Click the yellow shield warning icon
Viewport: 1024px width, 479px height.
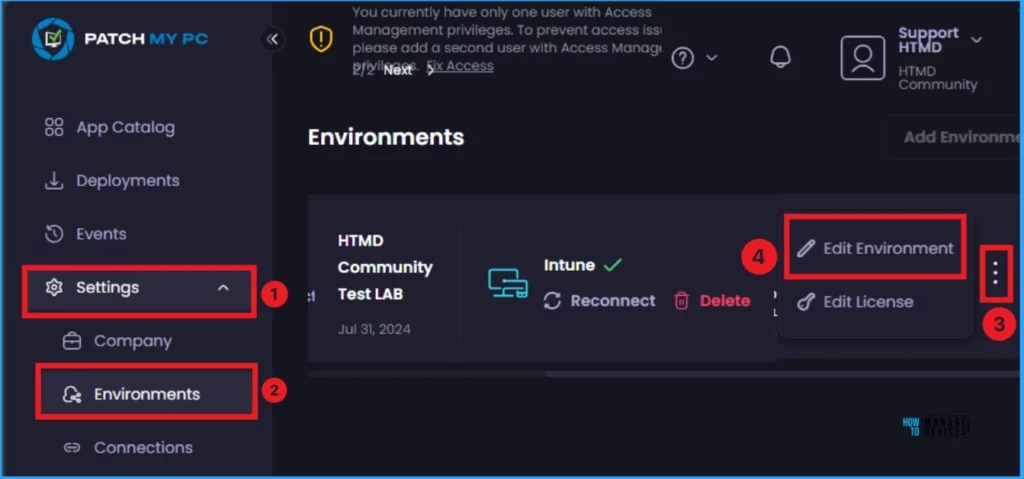coord(321,40)
